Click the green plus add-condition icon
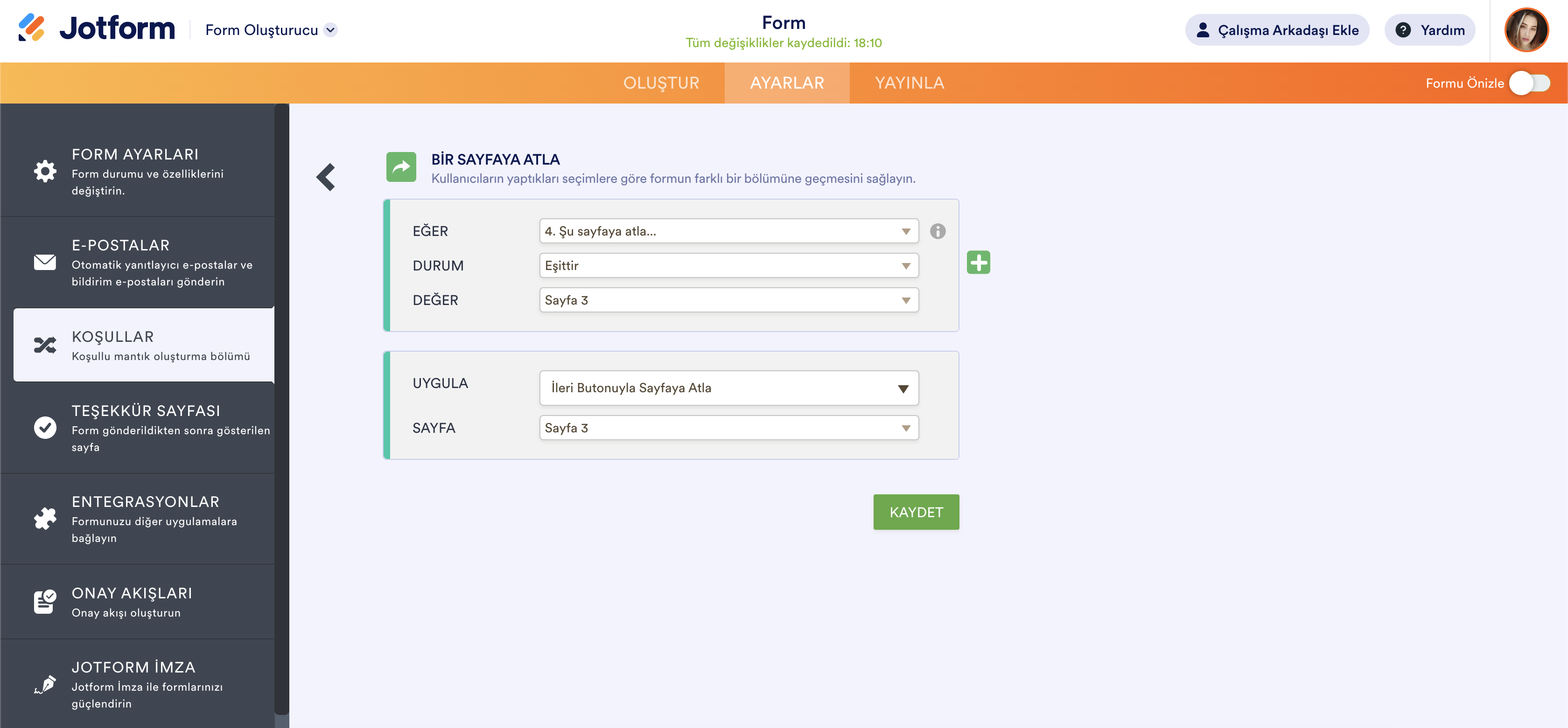1568x728 pixels. 978,263
